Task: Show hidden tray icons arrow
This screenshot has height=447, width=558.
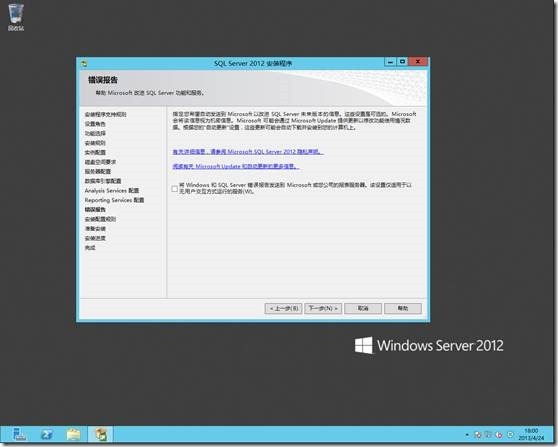Action: (x=467, y=435)
